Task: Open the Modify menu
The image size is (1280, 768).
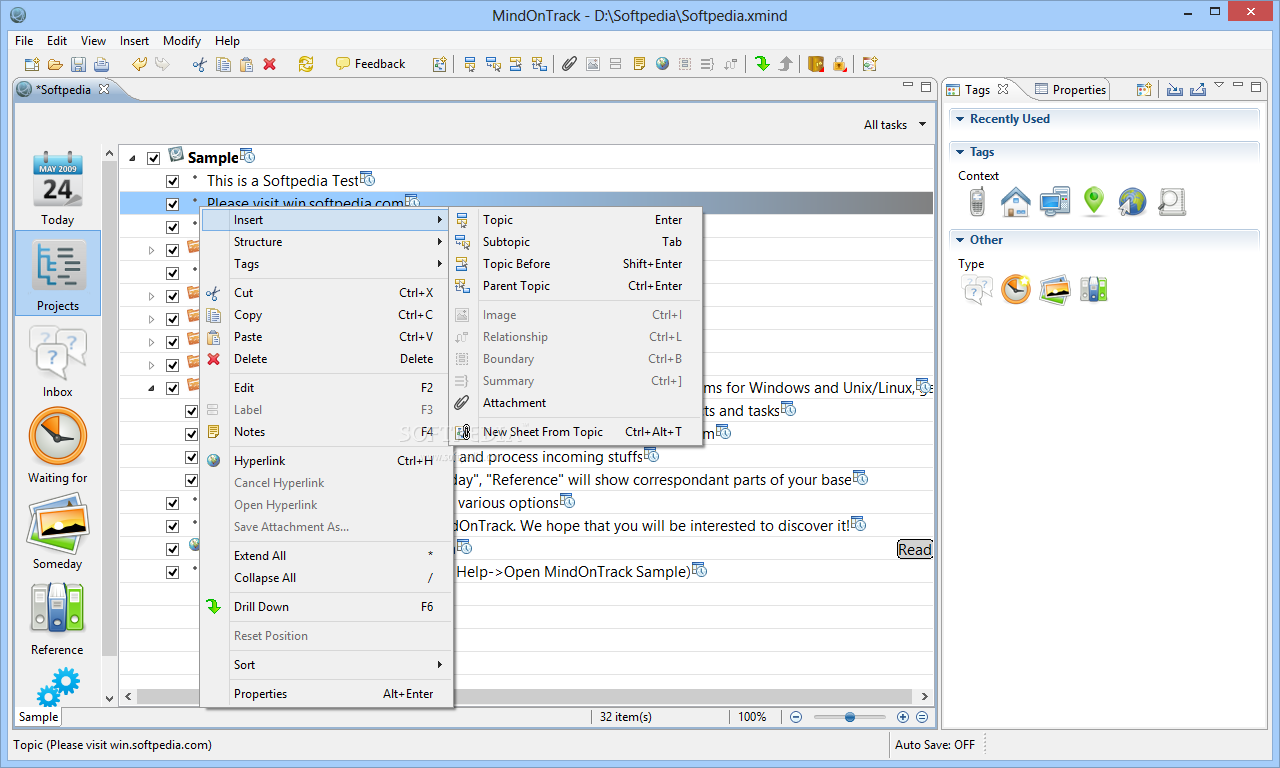Action: point(182,41)
